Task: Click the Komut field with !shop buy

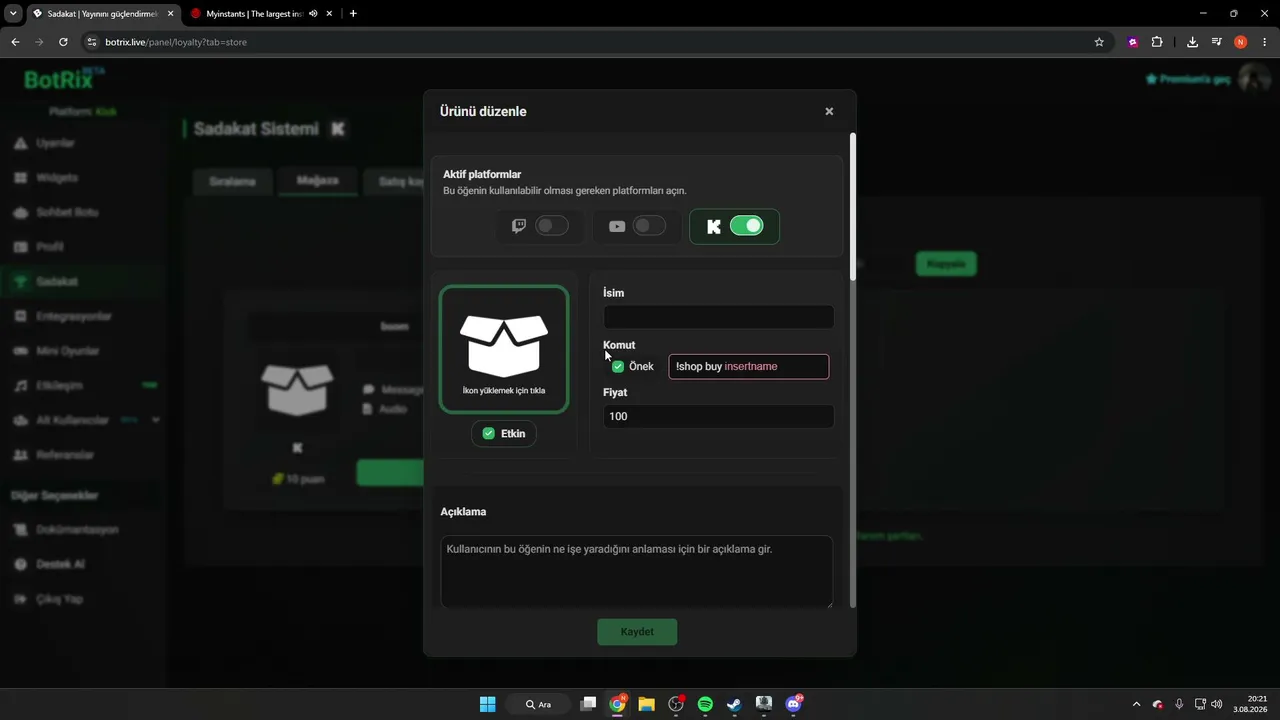Action: click(749, 367)
